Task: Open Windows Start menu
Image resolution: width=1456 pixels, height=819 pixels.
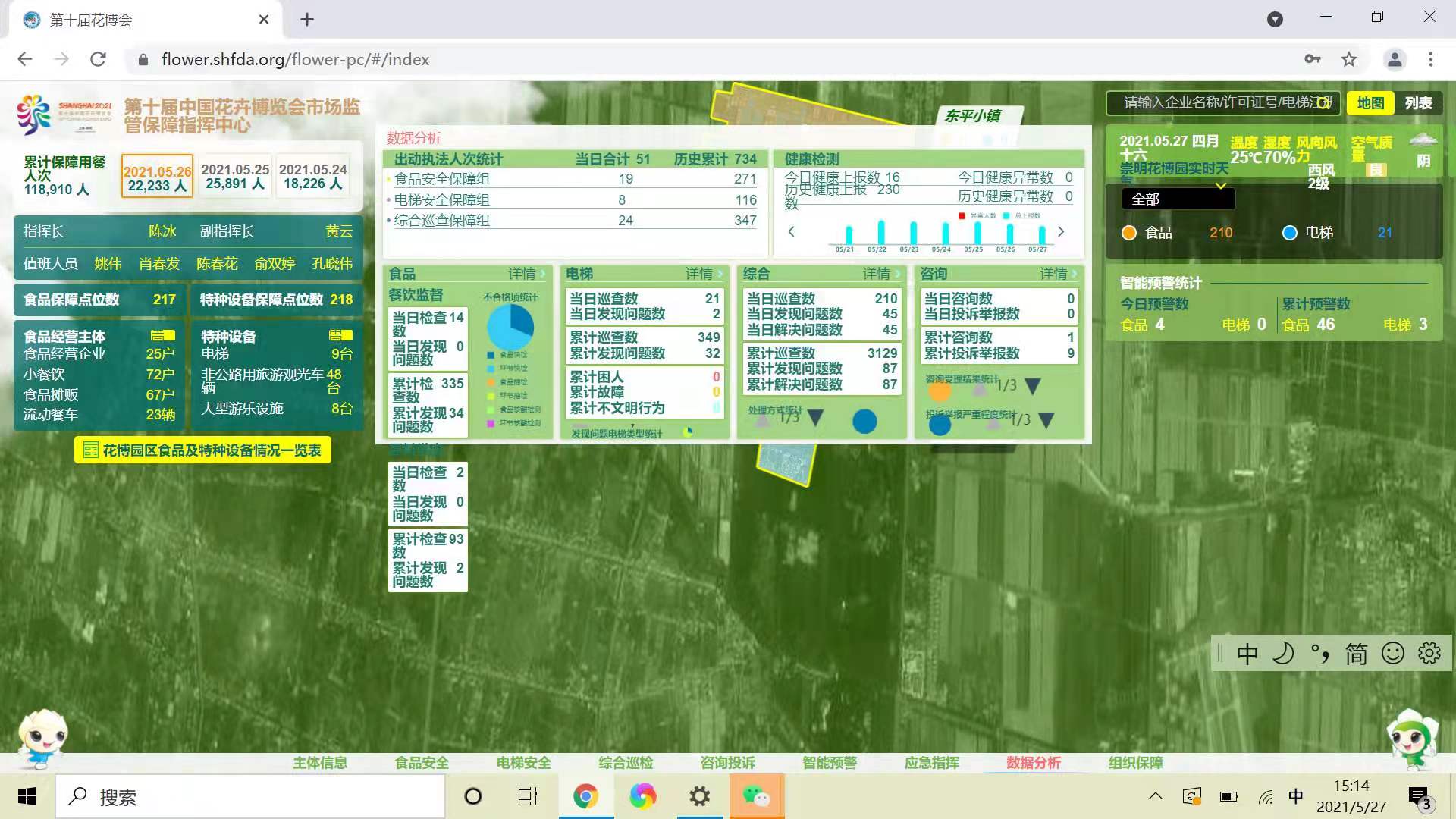Action: (x=27, y=796)
